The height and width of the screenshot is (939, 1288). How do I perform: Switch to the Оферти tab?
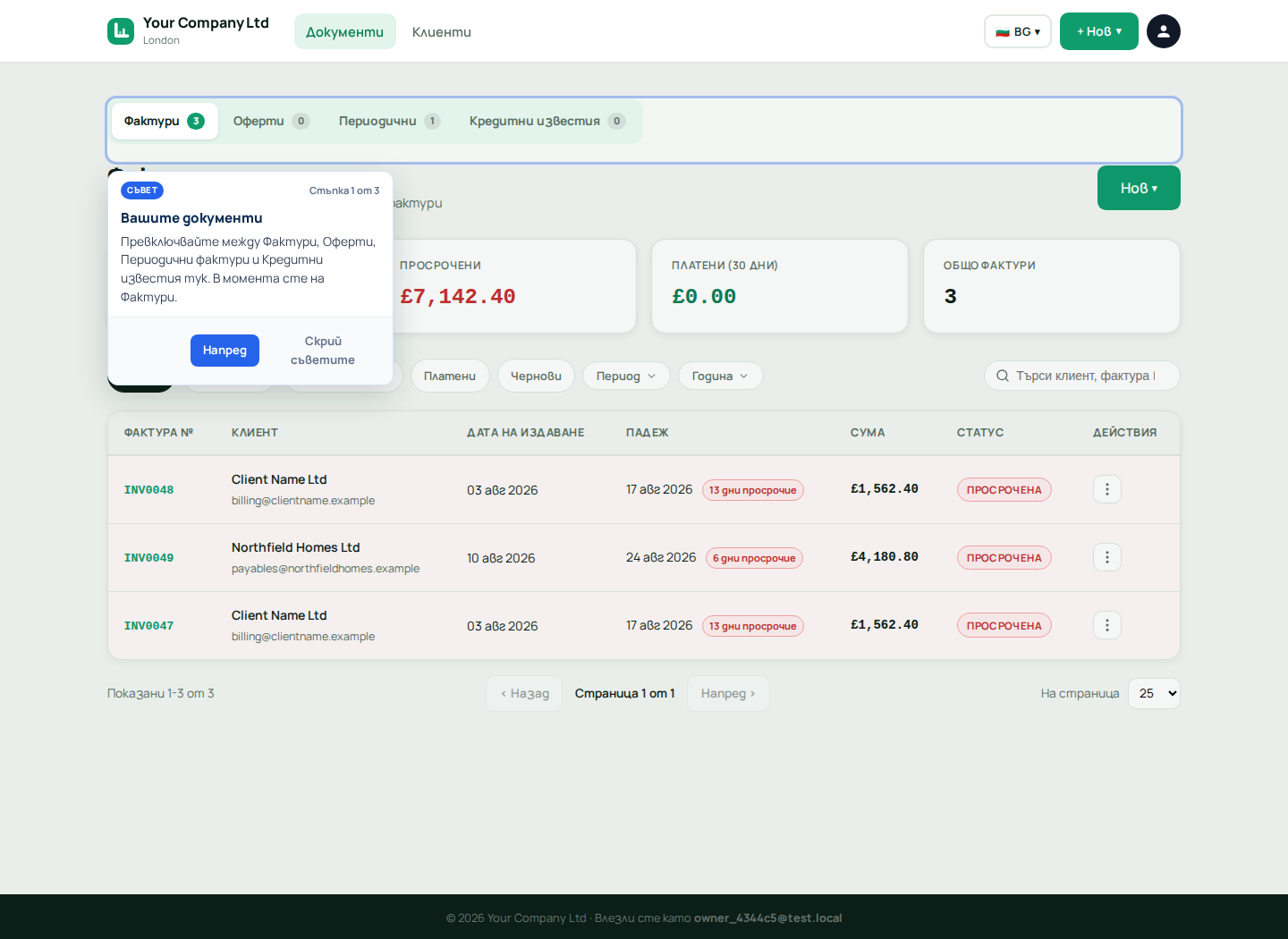coord(271,121)
